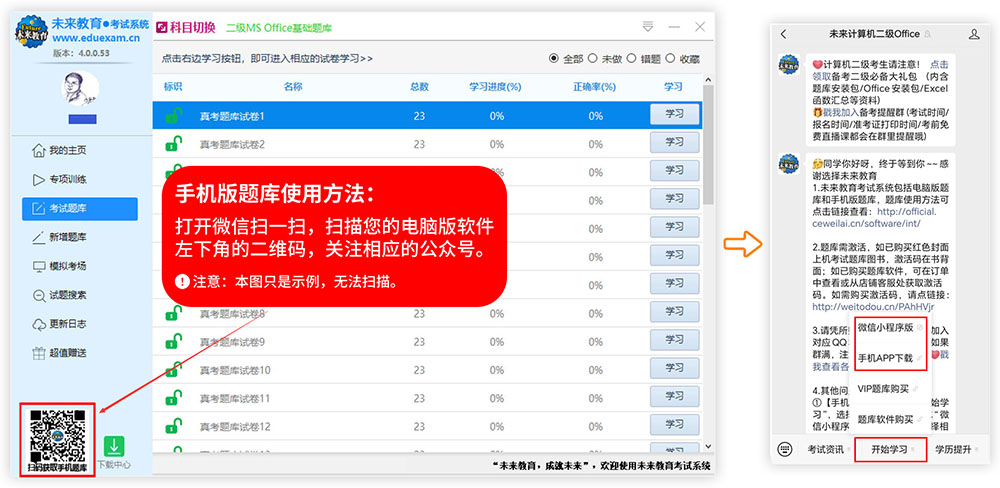Click the 更新日志 cloud icon
The width and height of the screenshot is (1000, 488).
[39, 324]
